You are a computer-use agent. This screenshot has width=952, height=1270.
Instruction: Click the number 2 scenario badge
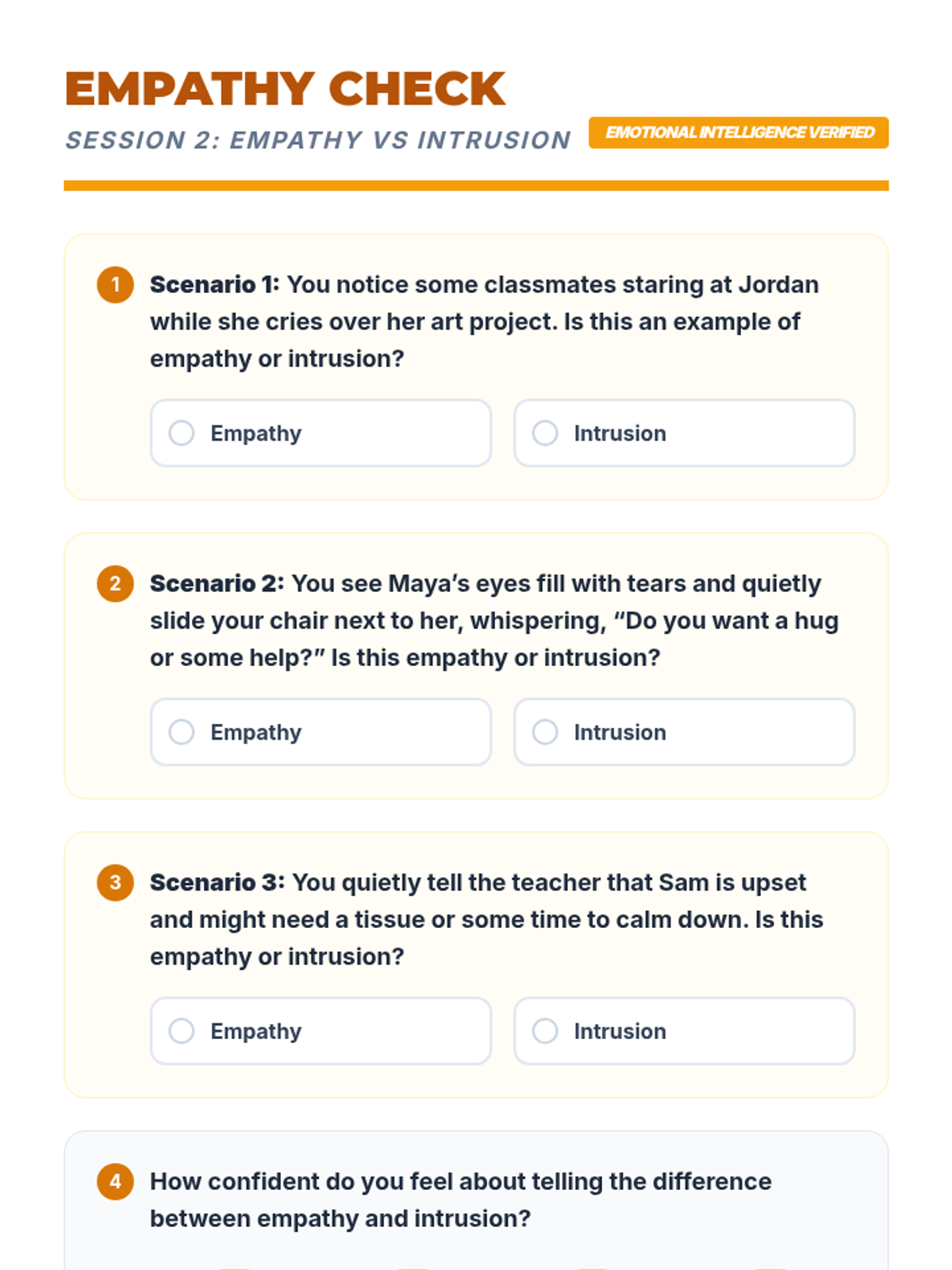[x=115, y=584]
